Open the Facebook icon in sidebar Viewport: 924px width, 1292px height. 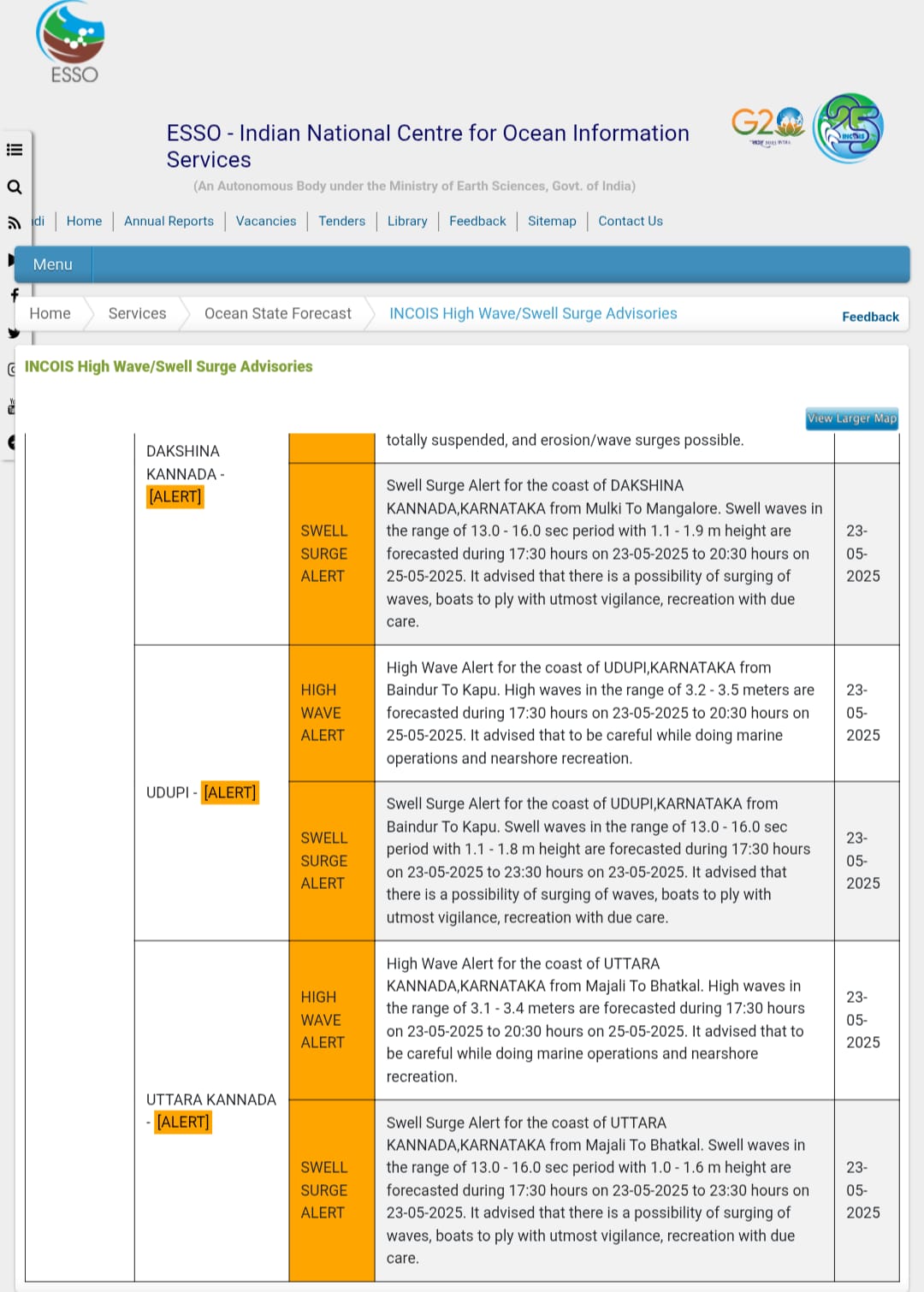(x=15, y=295)
